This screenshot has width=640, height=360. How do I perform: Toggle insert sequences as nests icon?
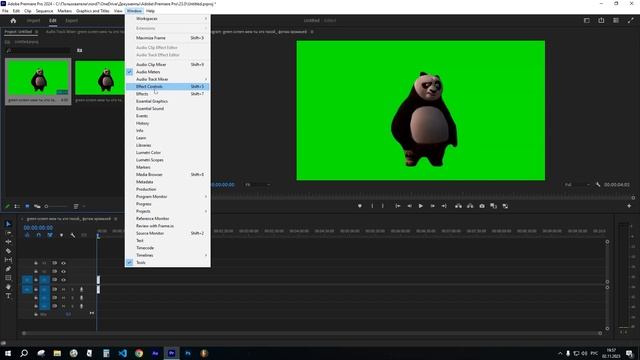click(27, 235)
